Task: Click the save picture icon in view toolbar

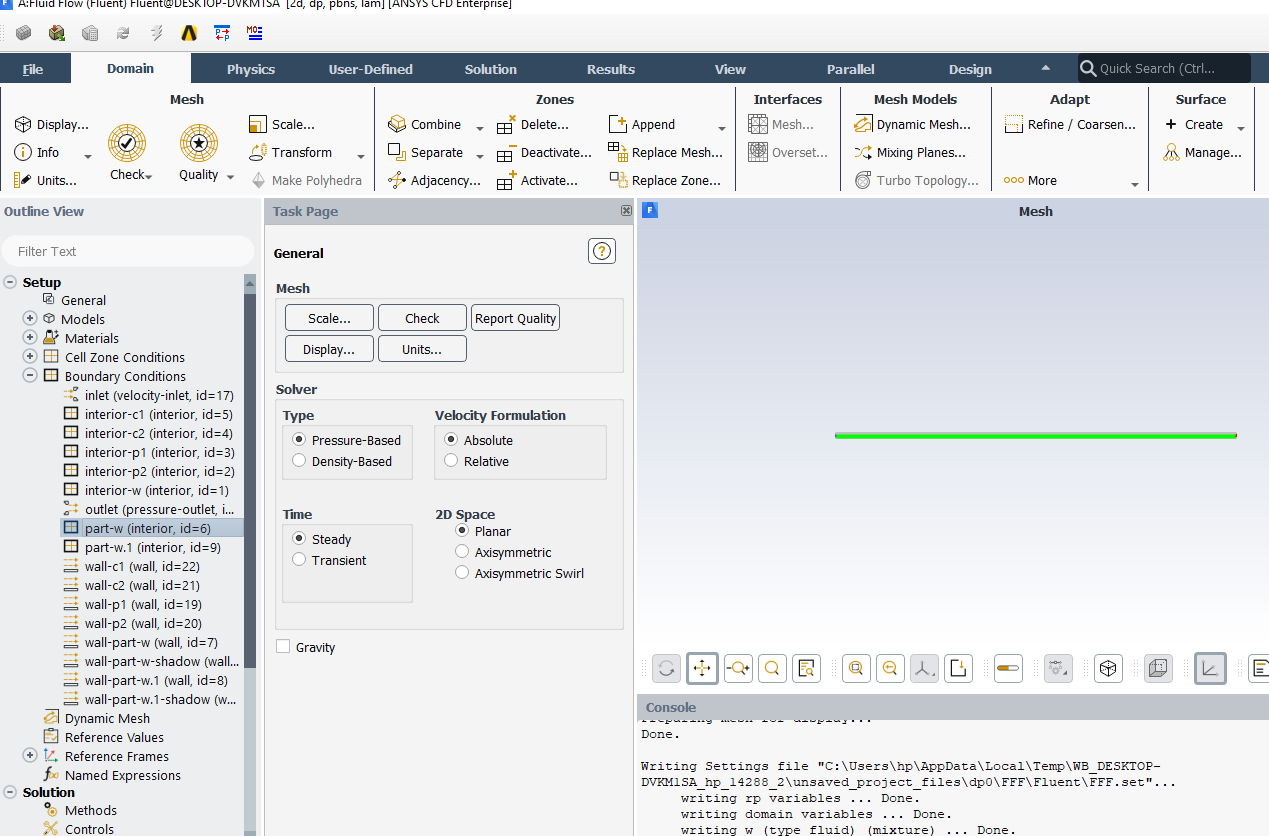Action: click(958, 668)
